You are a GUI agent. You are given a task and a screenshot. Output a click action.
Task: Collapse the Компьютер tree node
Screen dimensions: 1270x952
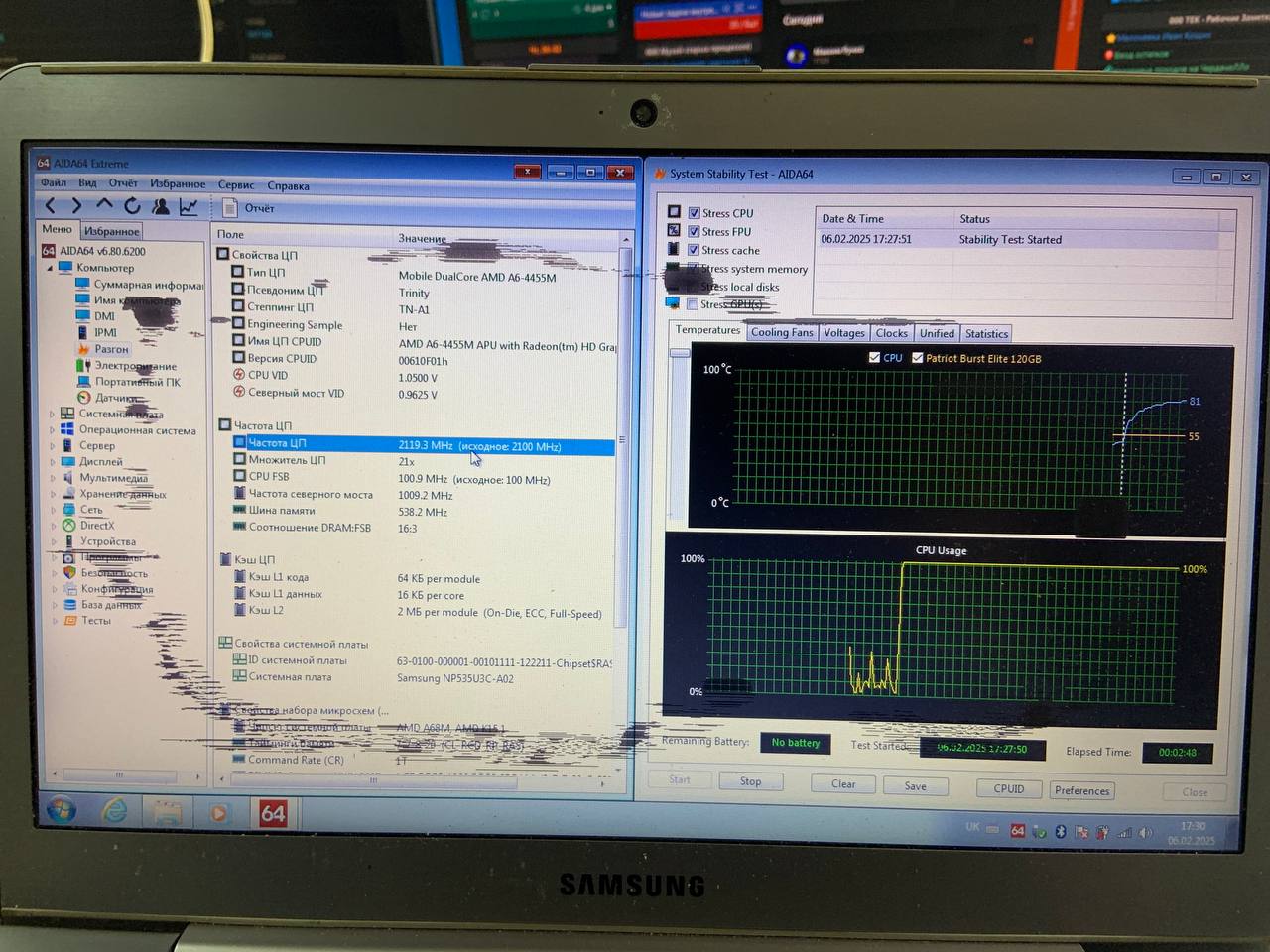click(50, 268)
